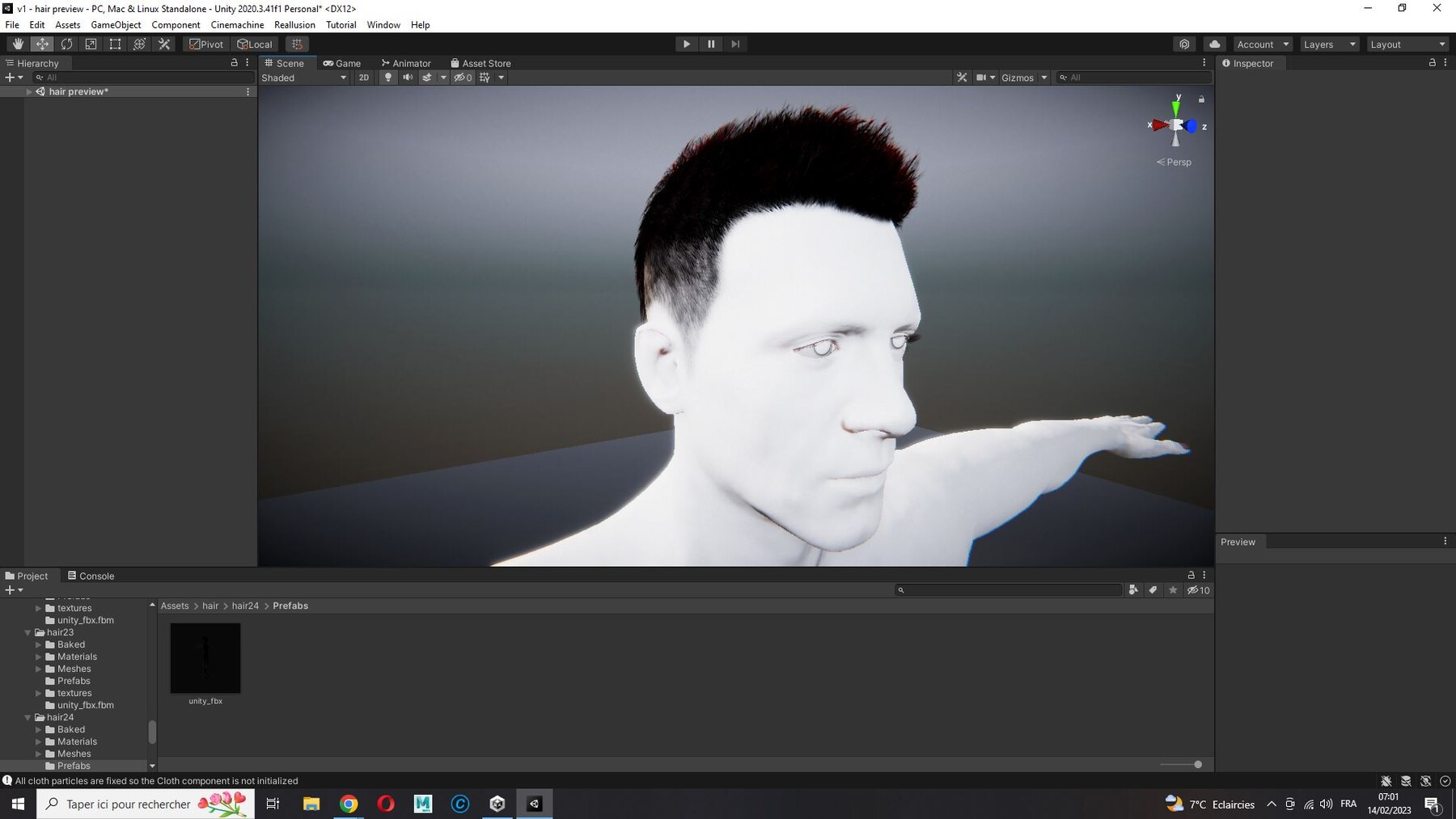Switch to the Asset Store tab

coord(480,63)
